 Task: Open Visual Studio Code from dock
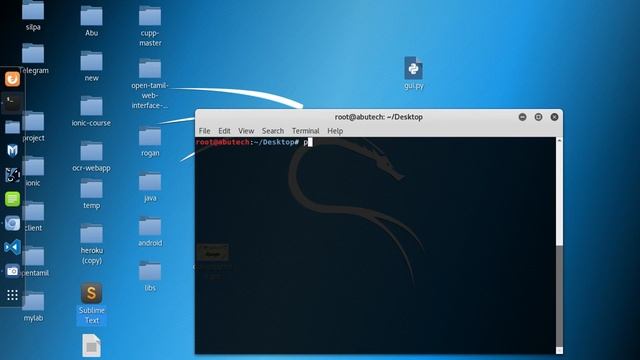12,247
